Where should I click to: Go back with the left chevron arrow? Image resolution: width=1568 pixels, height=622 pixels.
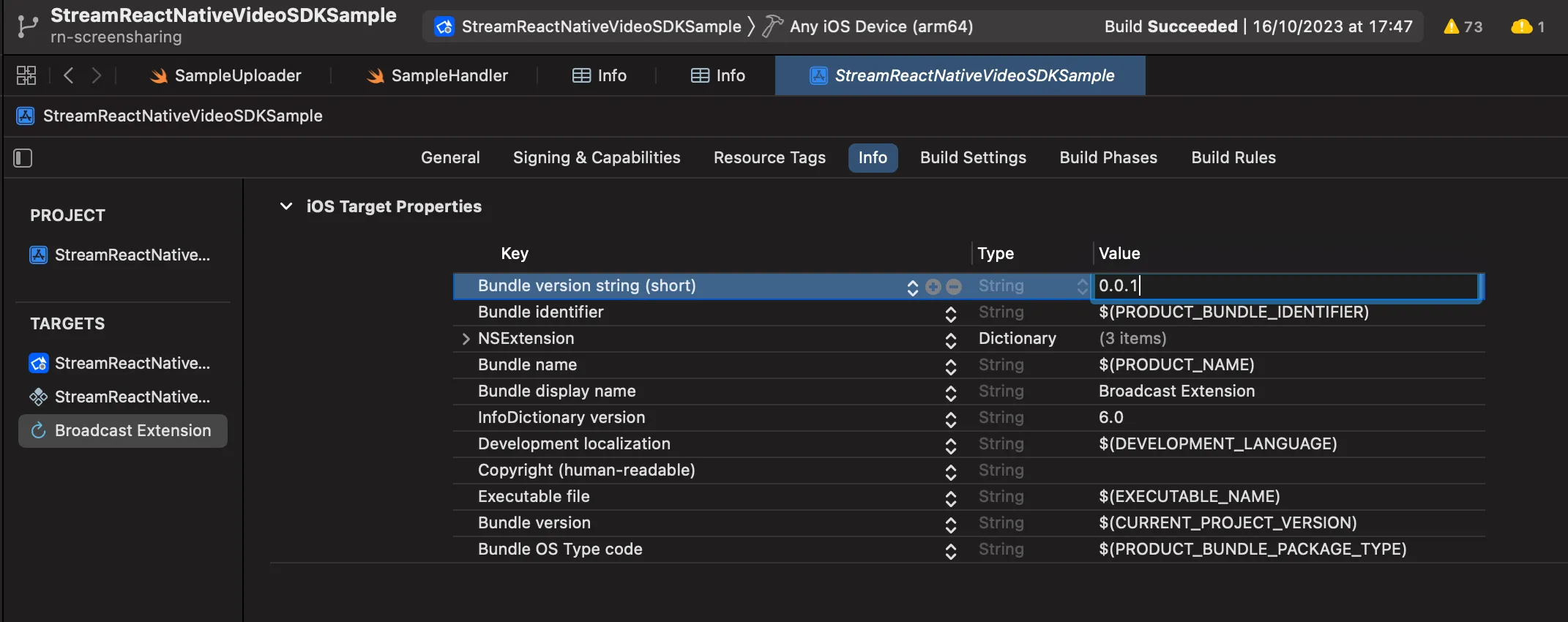69,75
